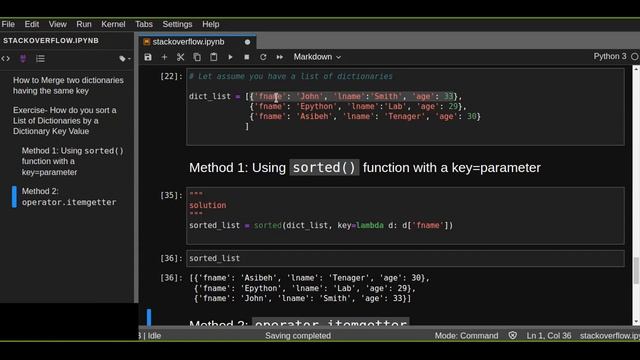Cut selected cell with the scissors icon

pos(180,57)
